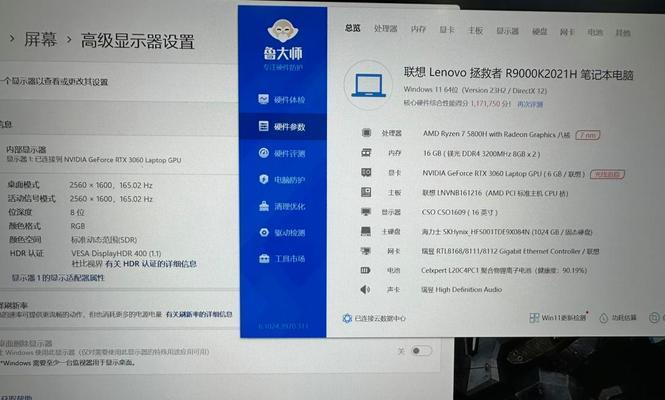
Task: Click the red badge after RTX 3060 row
Action: (607, 174)
